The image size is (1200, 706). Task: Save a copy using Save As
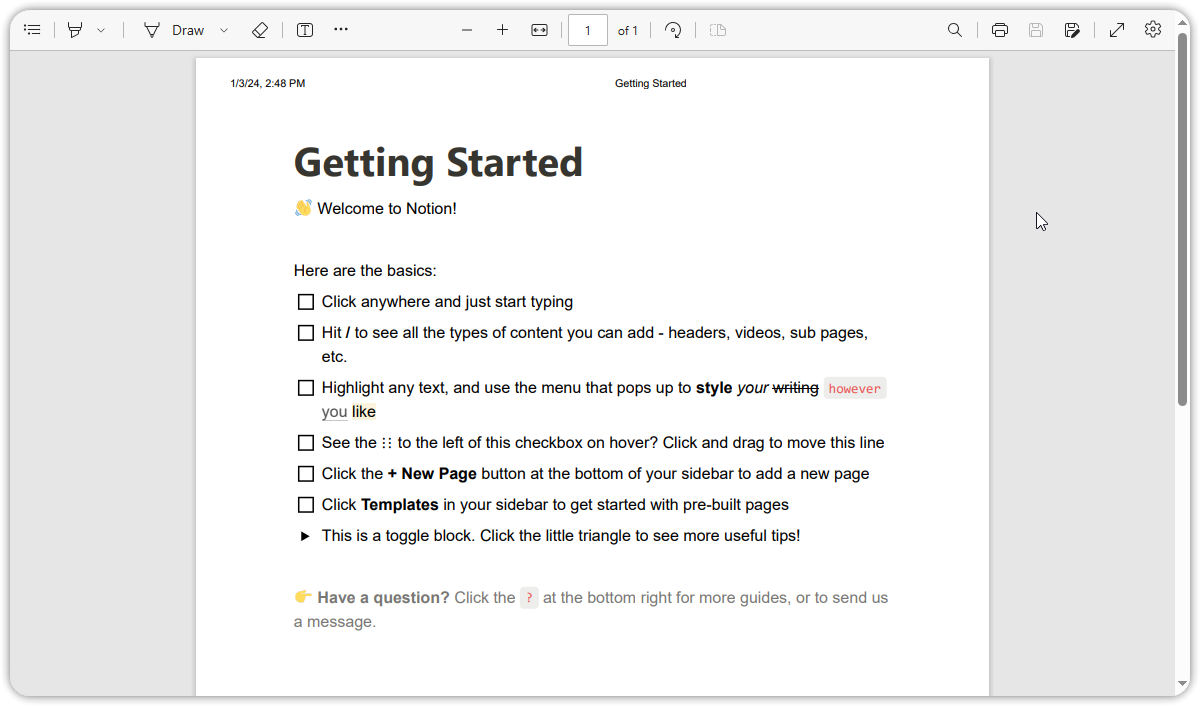1072,29
